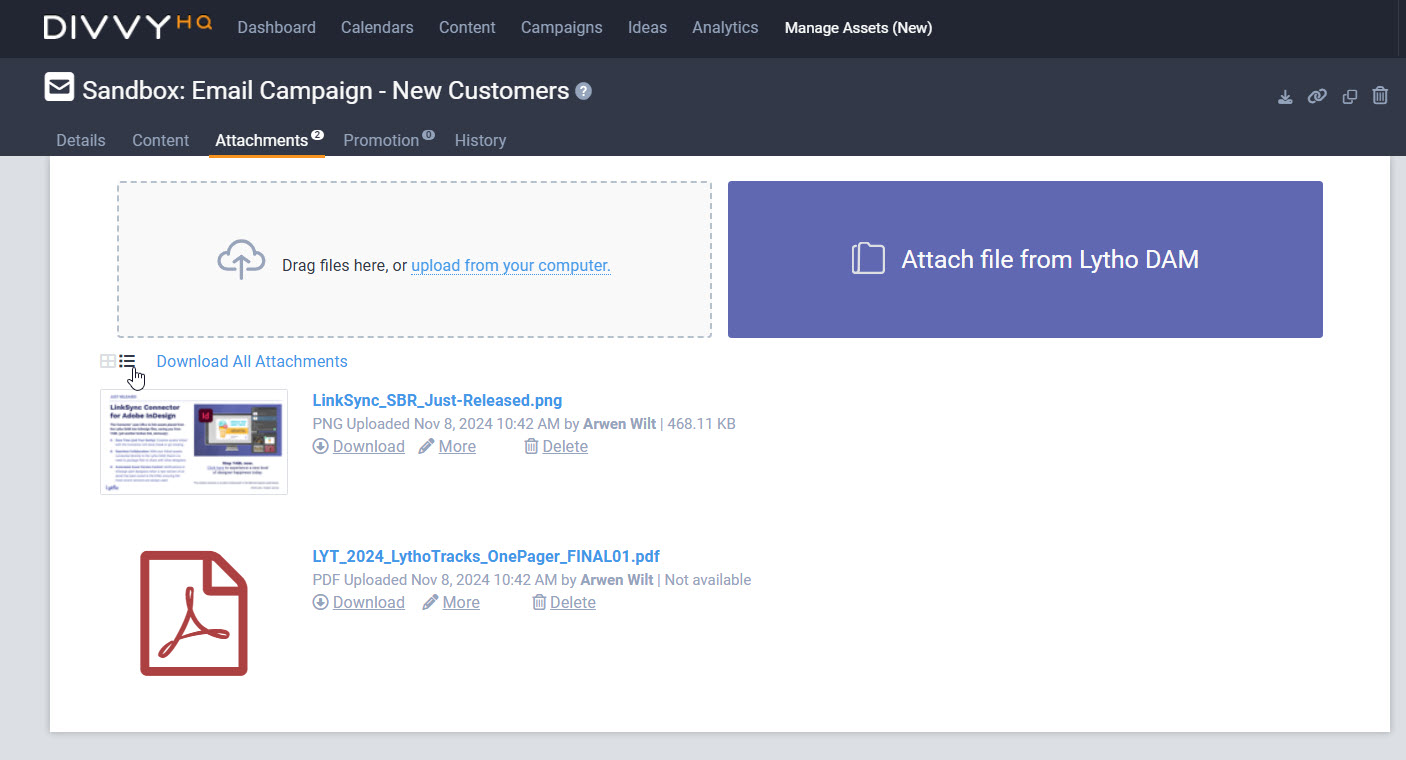
Task: Click Download All Attachments
Action: [252, 361]
